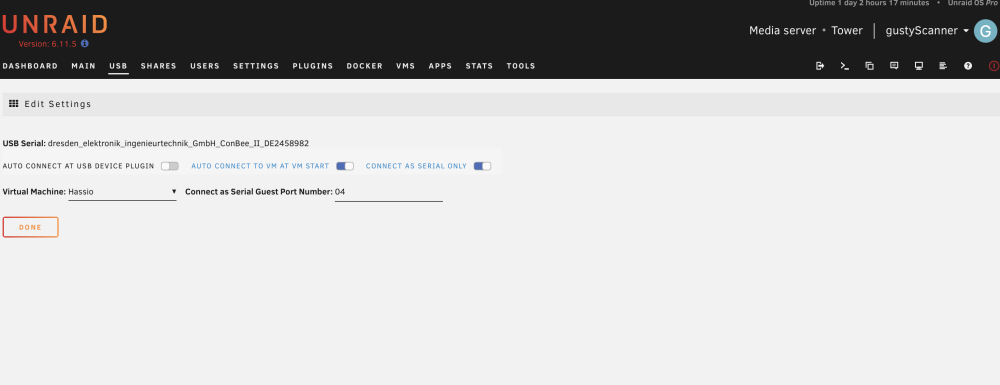Viewport: 1000px width, 385px height.
Task: Switch to the VMs tab
Action: click(406, 66)
